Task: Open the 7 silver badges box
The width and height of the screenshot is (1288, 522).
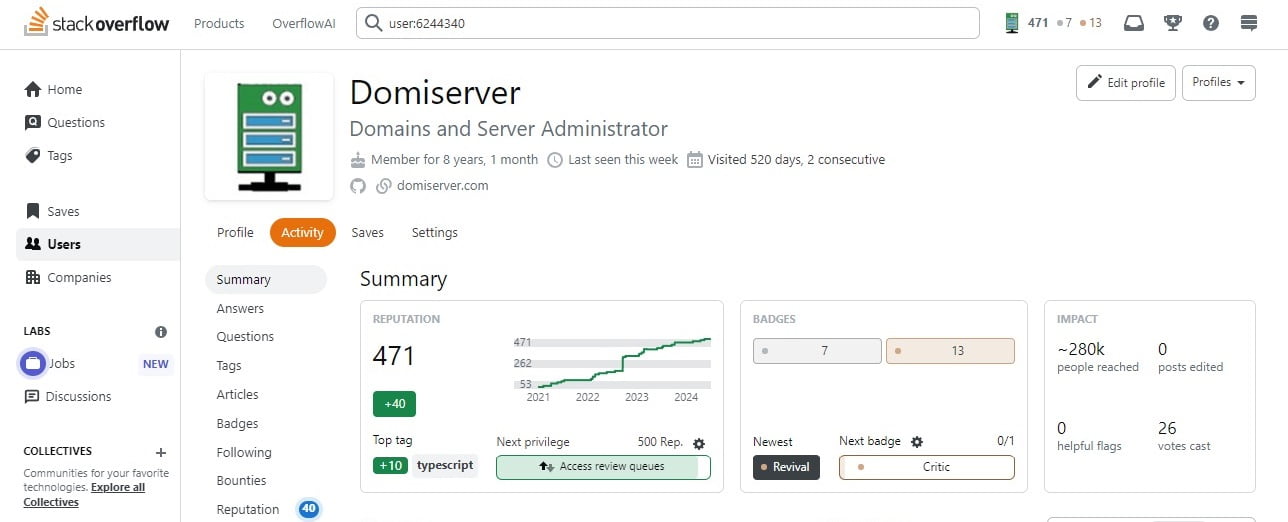Action: 817,351
